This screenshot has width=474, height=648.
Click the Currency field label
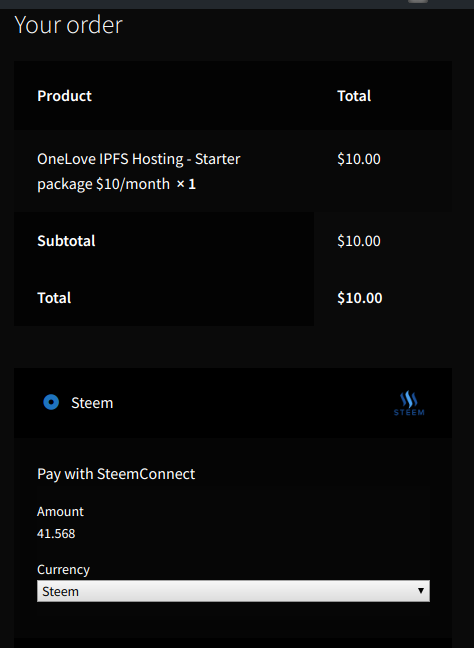point(63,569)
